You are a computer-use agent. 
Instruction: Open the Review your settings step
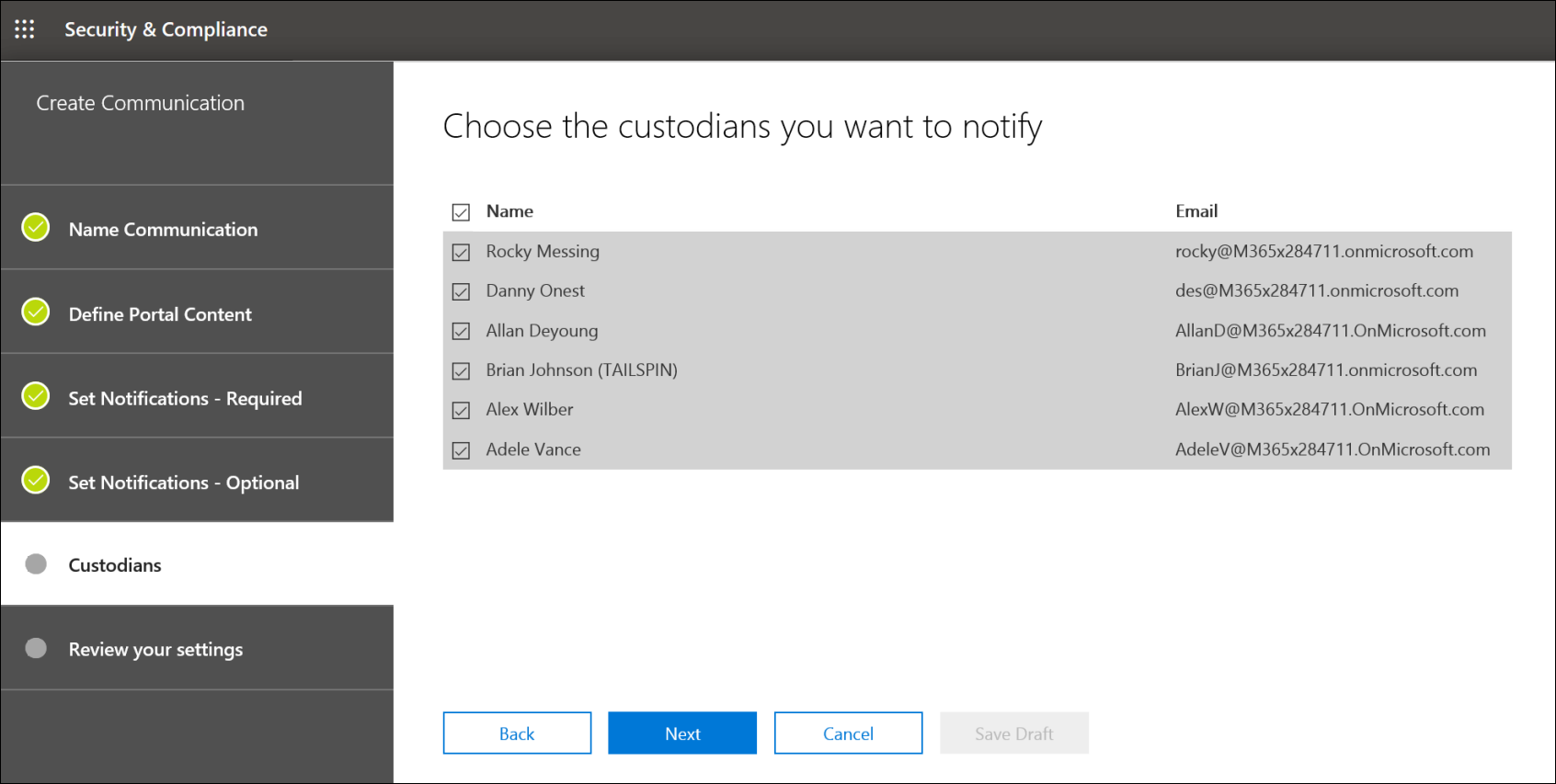click(x=155, y=650)
